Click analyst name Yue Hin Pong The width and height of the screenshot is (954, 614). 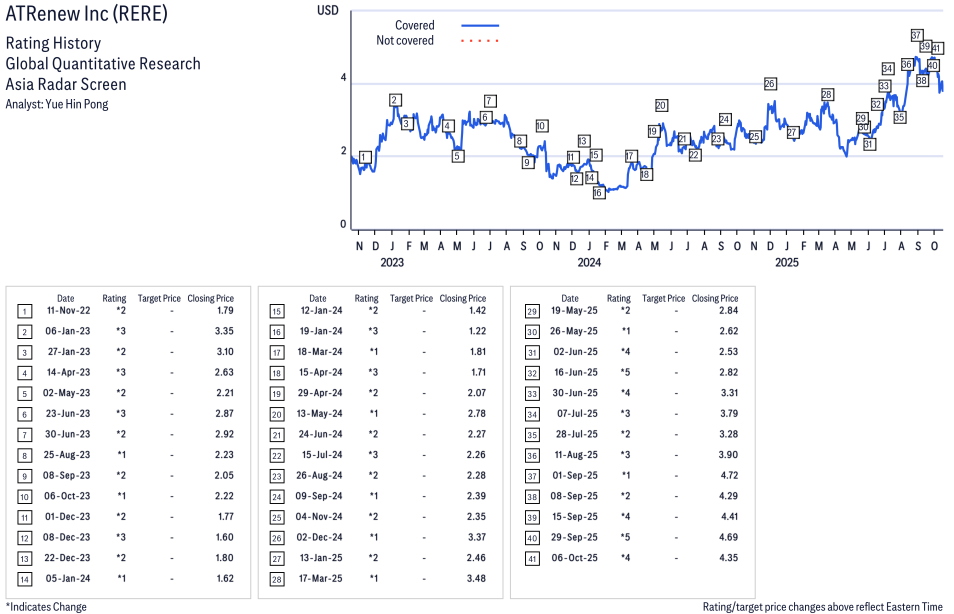pos(57,104)
